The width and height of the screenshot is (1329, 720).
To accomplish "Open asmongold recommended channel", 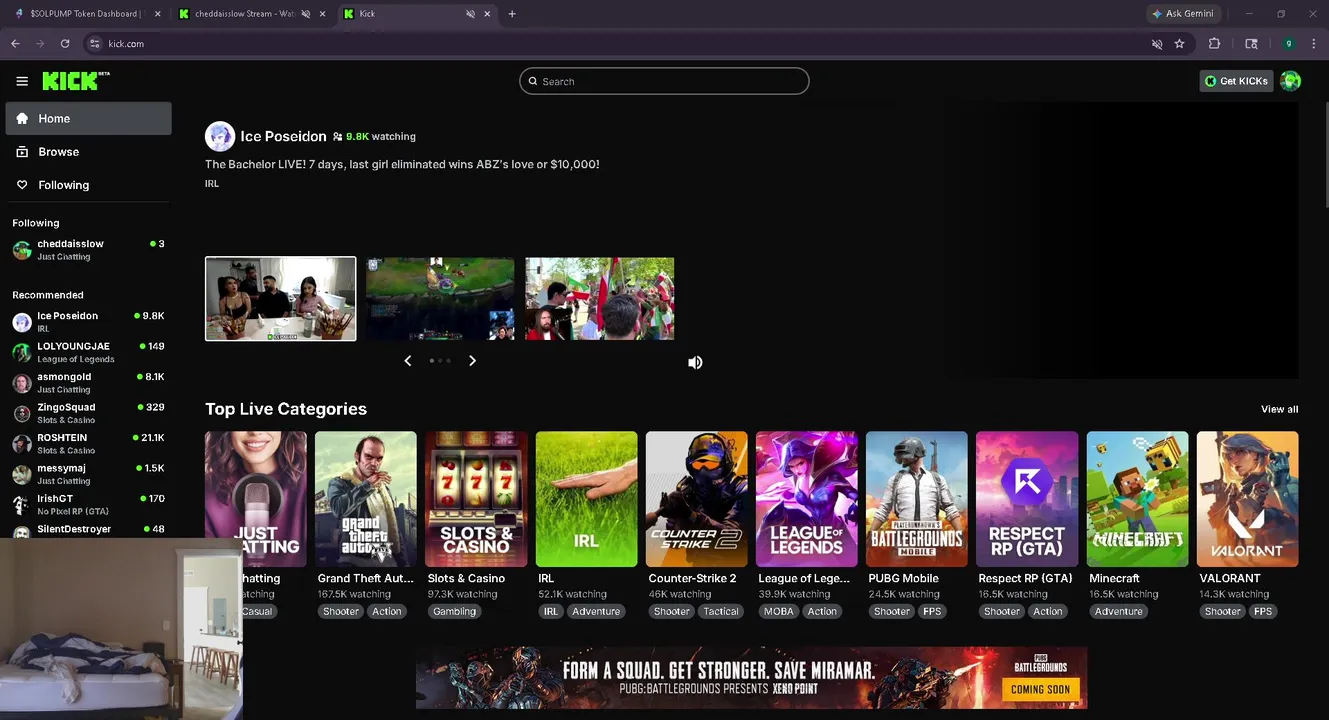I will [x=88, y=383].
